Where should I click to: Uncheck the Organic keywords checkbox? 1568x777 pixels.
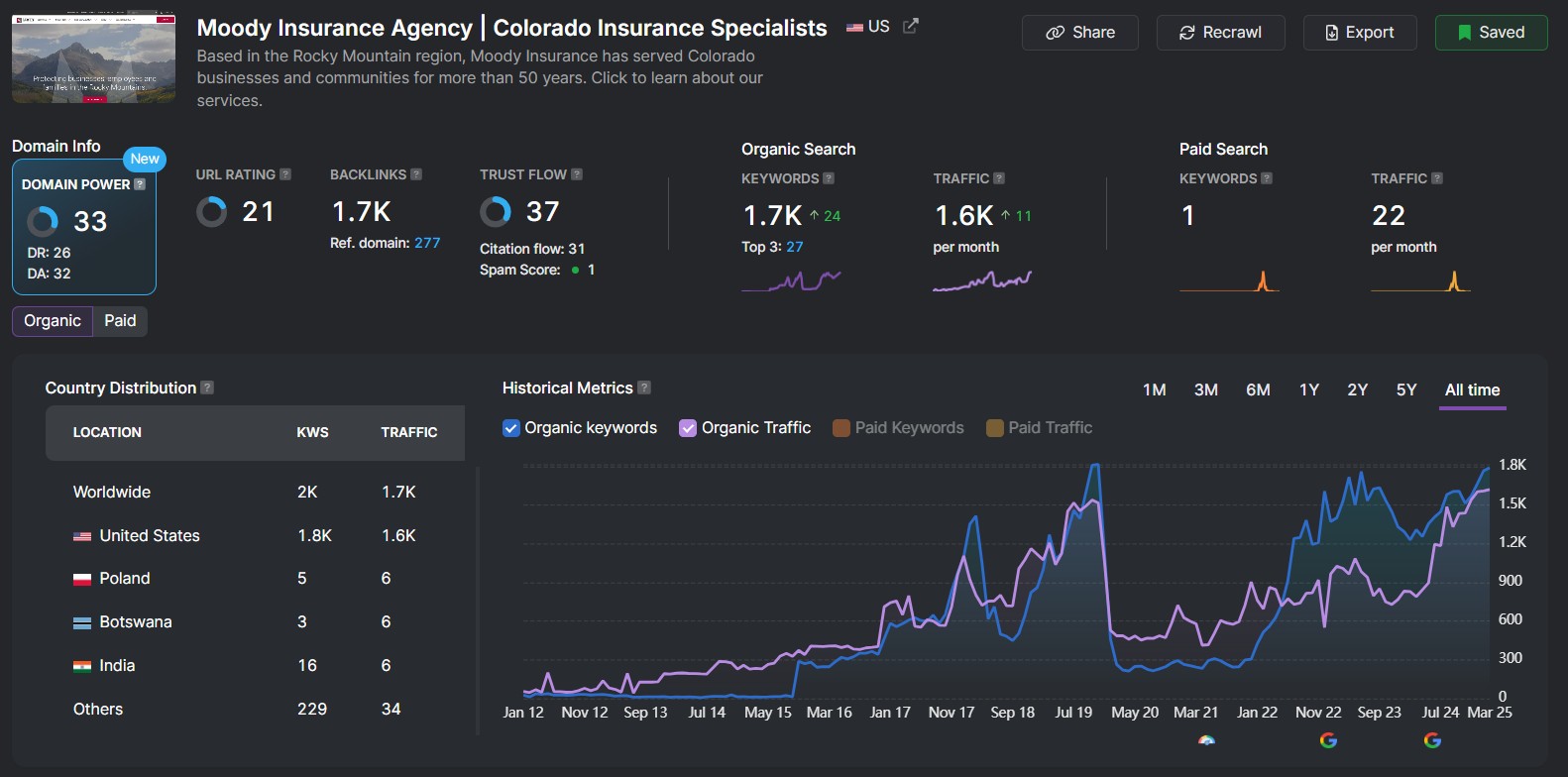pyautogui.click(x=511, y=428)
